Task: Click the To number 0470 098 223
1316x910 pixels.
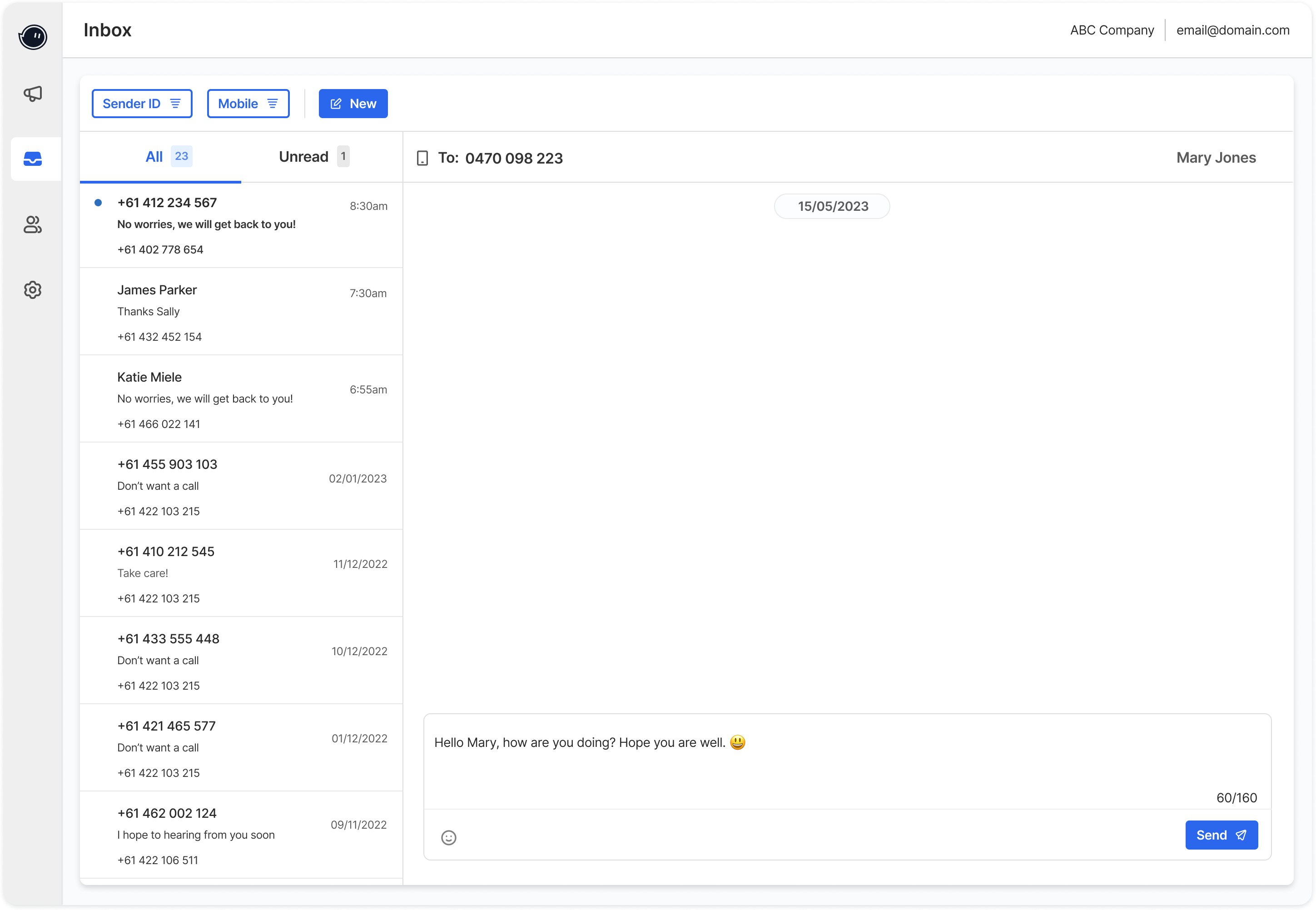Action: click(x=513, y=158)
